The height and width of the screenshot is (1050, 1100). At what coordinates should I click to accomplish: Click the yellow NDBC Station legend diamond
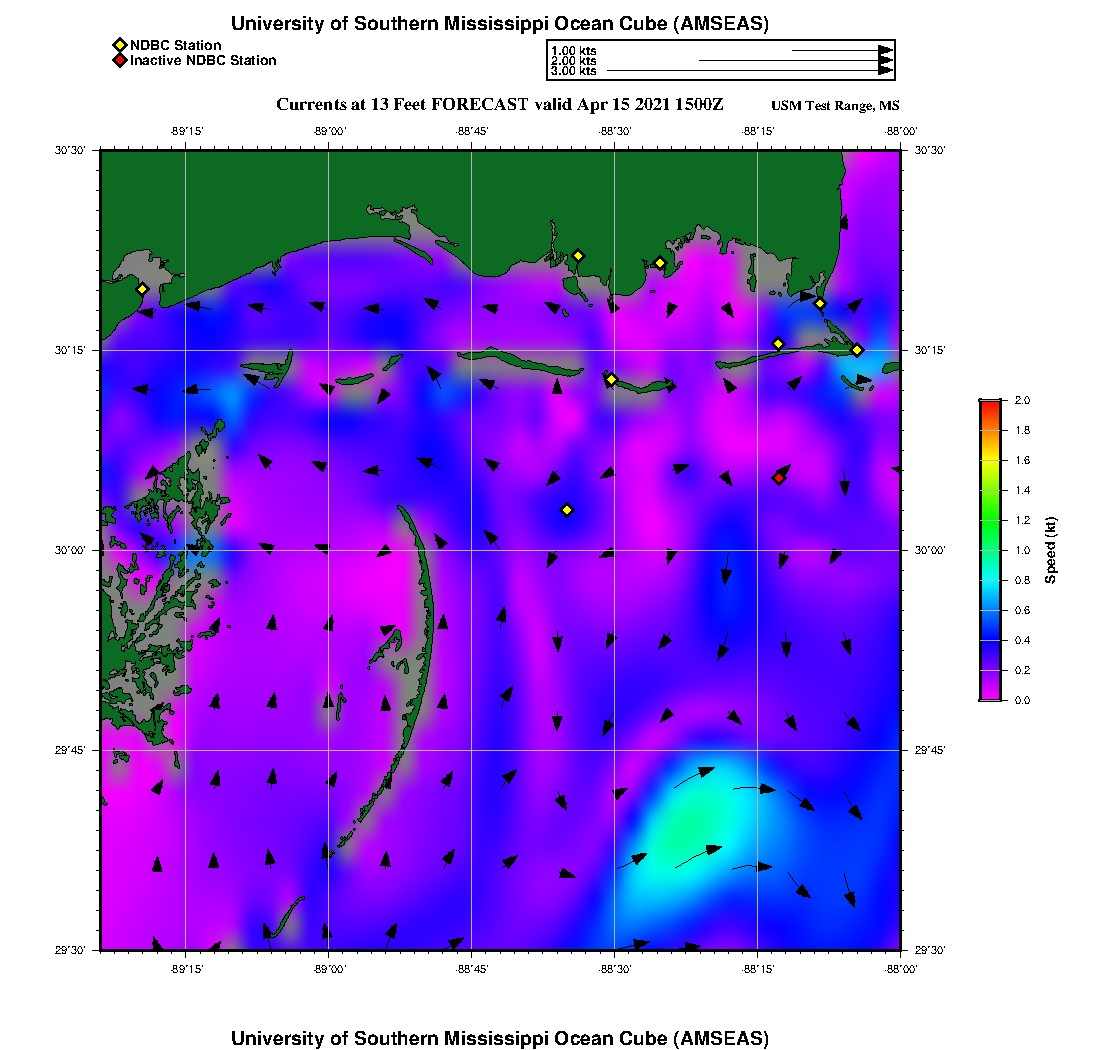click(x=119, y=45)
